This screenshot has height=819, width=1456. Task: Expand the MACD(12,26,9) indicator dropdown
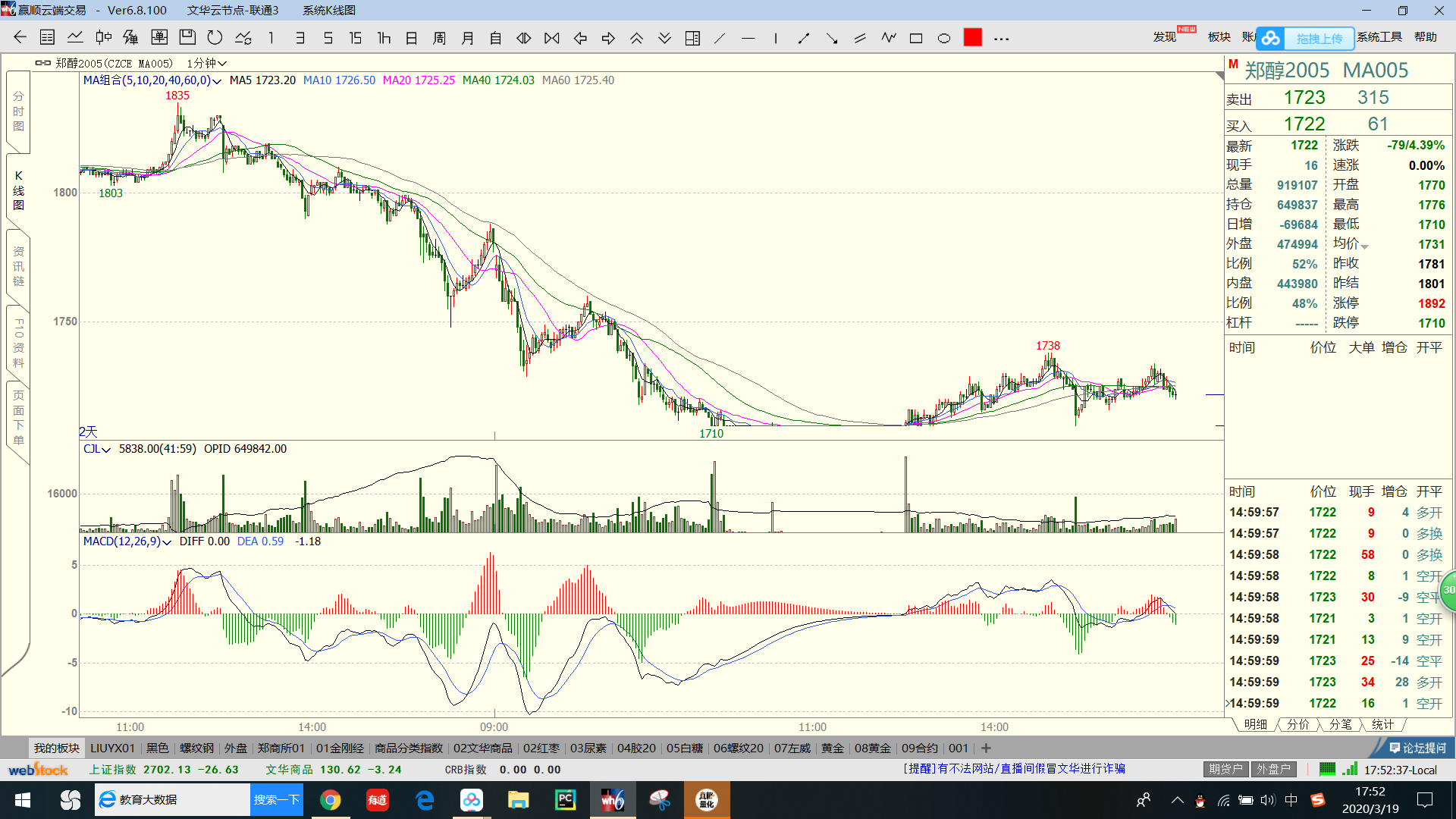(x=167, y=542)
